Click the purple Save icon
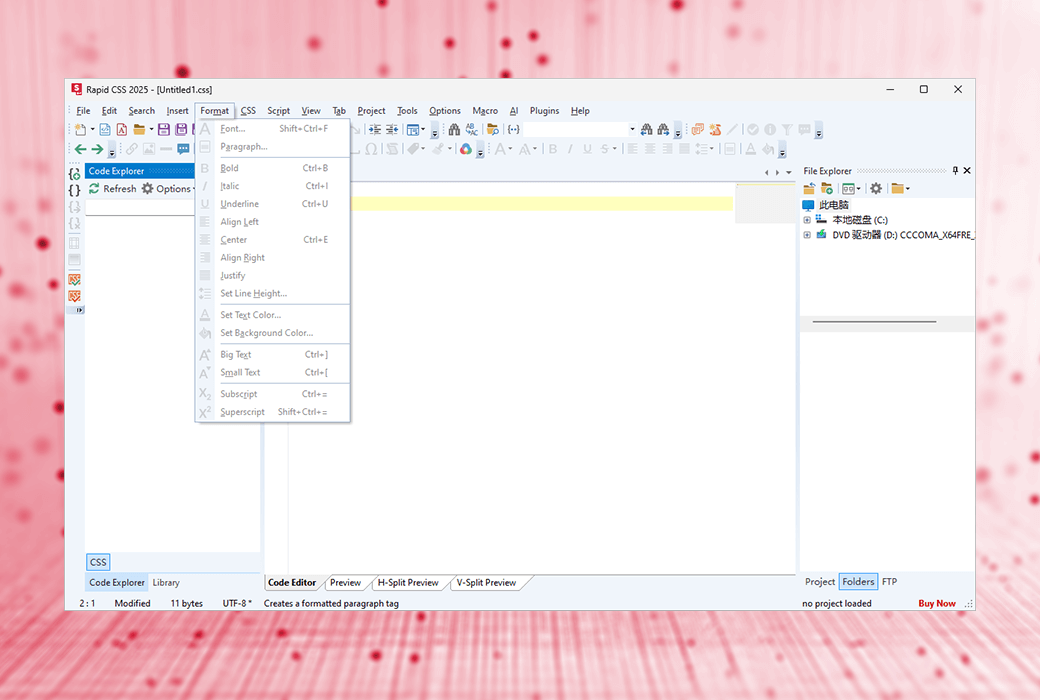This screenshot has width=1040, height=700. (x=164, y=129)
